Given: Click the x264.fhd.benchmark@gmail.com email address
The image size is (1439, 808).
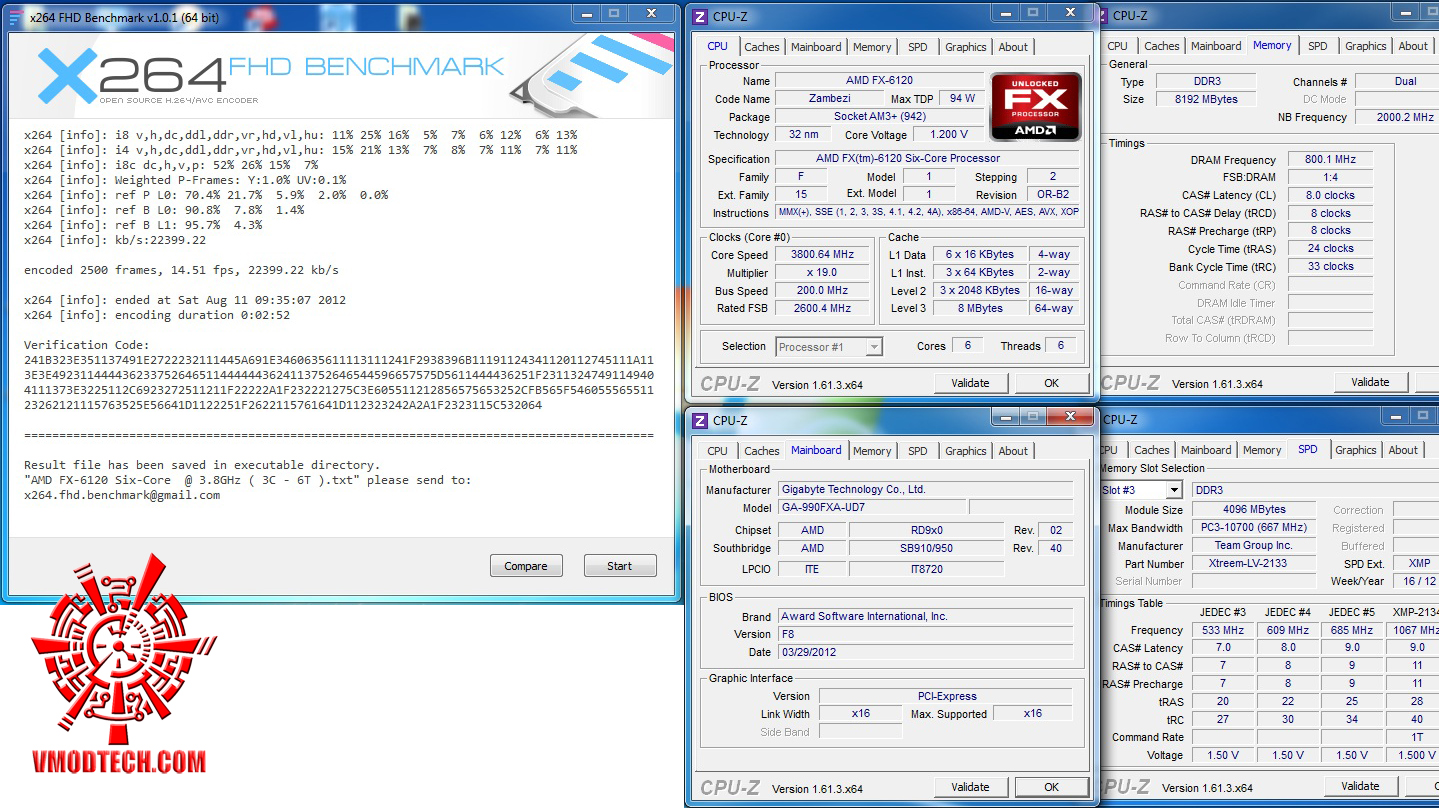Looking at the screenshot, I should coord(122,495).
